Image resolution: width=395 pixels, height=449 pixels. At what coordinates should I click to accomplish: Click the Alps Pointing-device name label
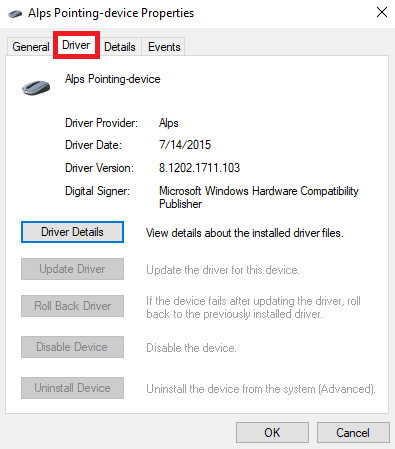(x=113, y=79)
